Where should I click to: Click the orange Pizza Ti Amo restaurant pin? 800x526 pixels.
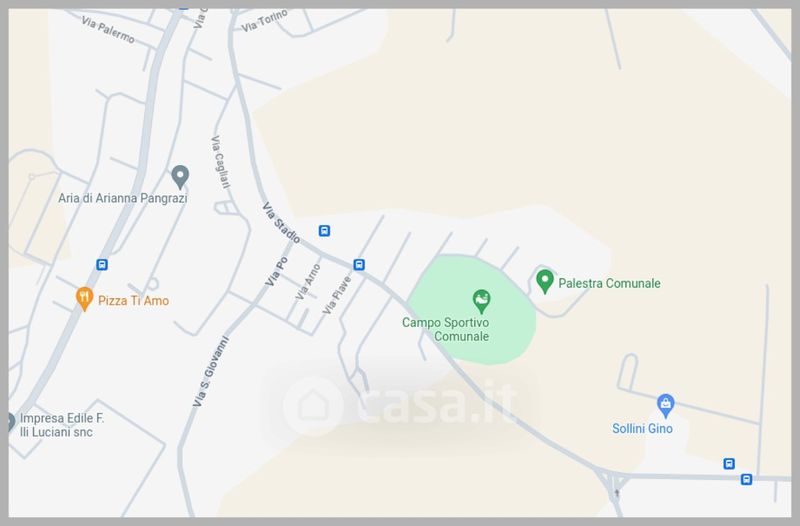(x=84, y=299)
